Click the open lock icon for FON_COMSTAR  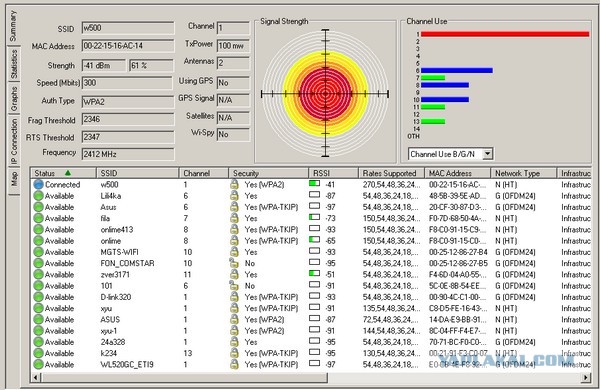234,263
